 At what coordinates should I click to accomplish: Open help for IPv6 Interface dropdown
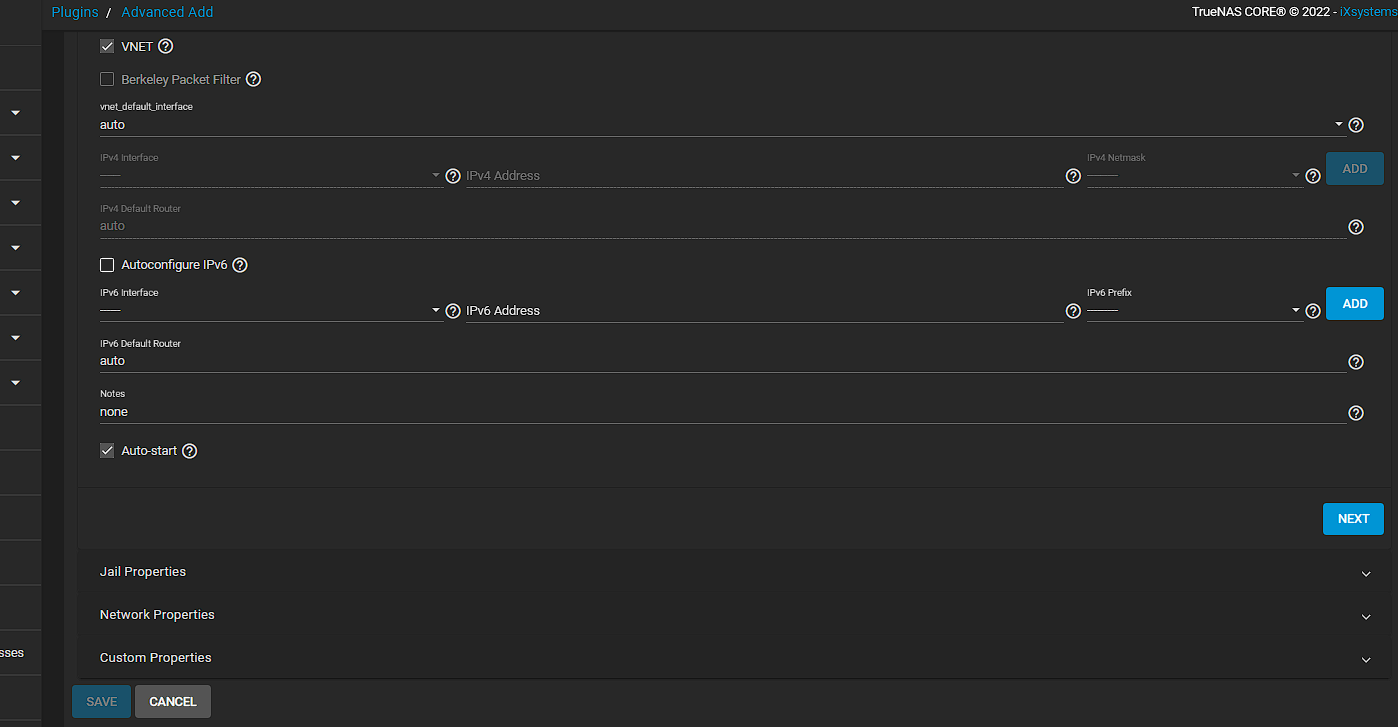[x=453, y=311]
